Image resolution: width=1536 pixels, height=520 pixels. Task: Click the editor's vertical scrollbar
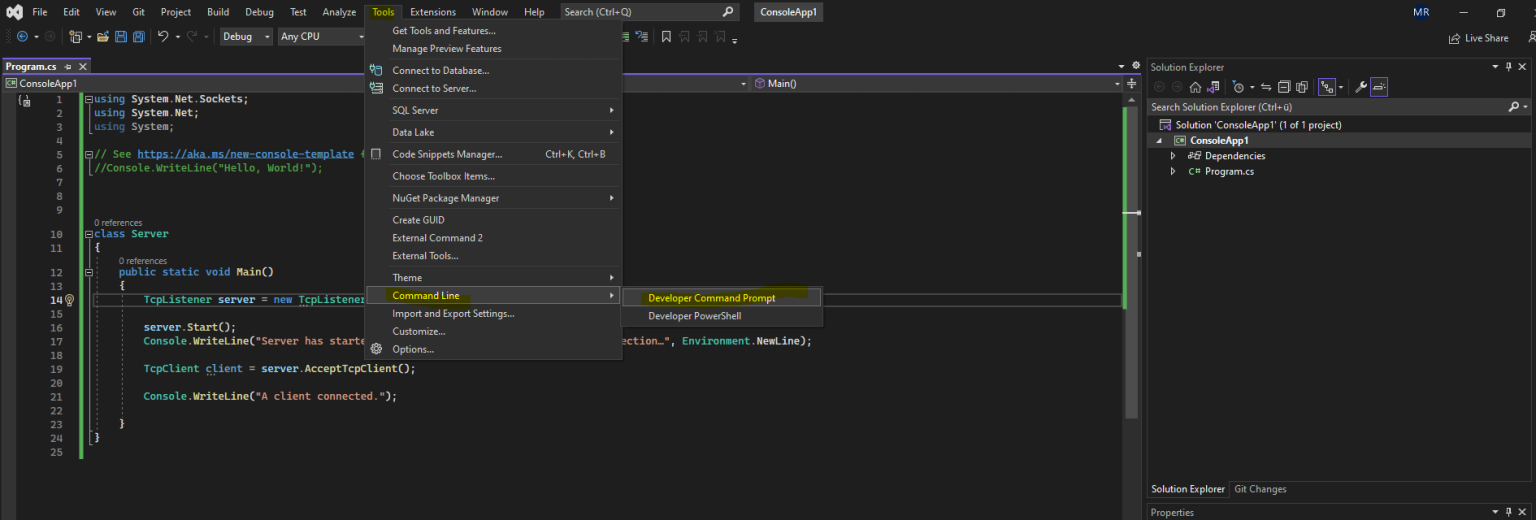pos(1132,250)
